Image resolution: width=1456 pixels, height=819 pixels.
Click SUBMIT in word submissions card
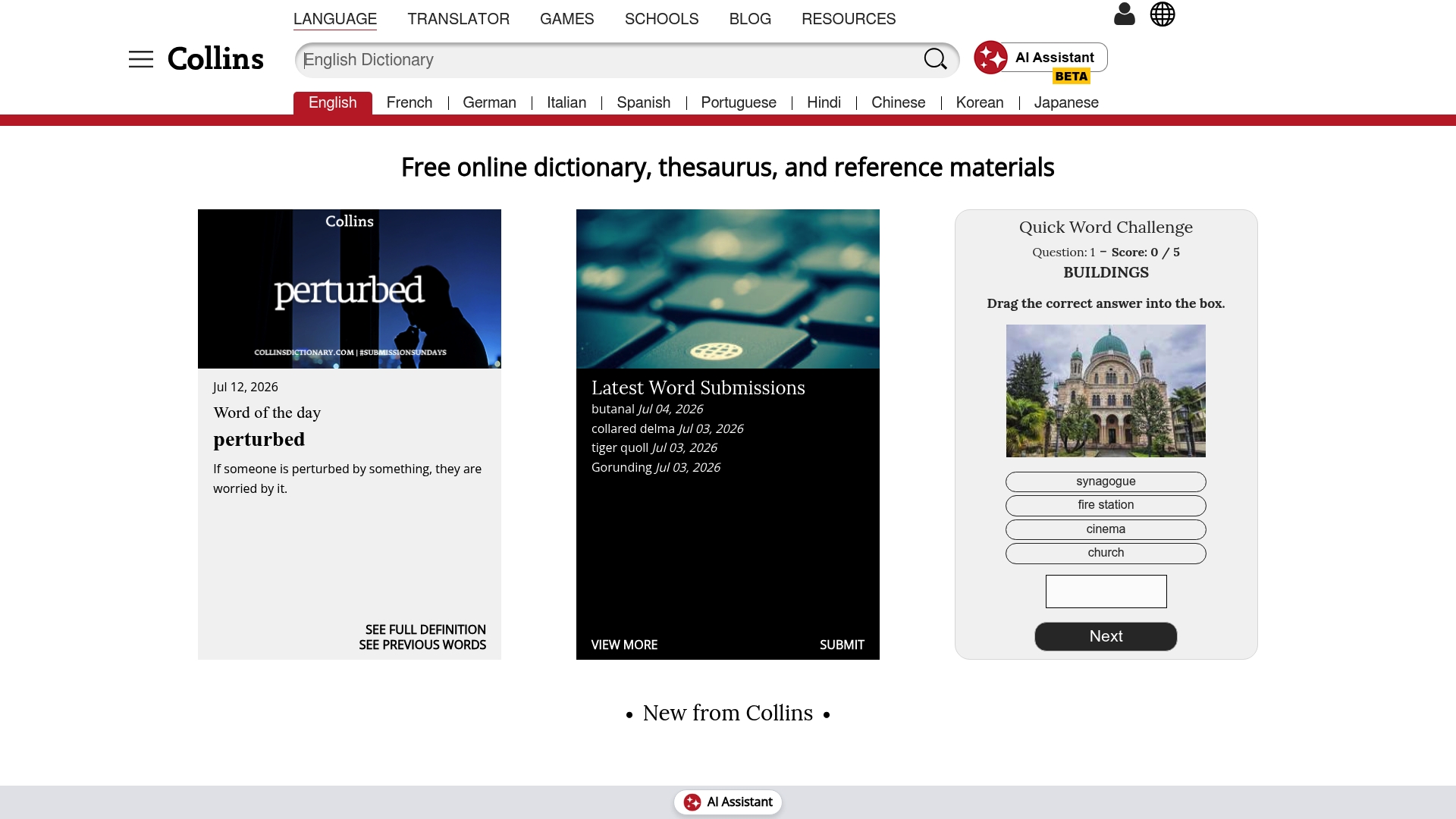coord(842,645)
